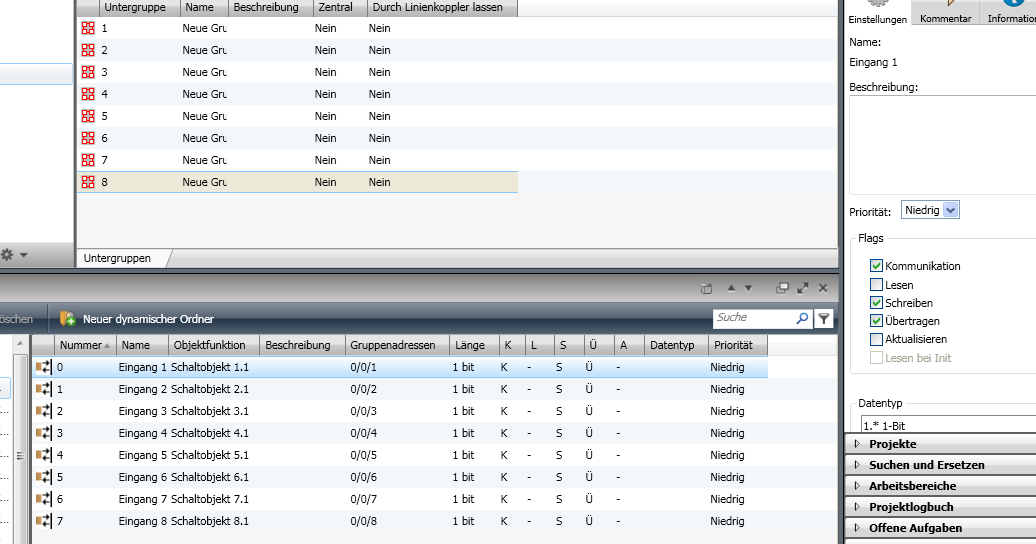Select the Untergruppen tab
The height and width of the screenshot is (544, 1036).
(117, 258)
